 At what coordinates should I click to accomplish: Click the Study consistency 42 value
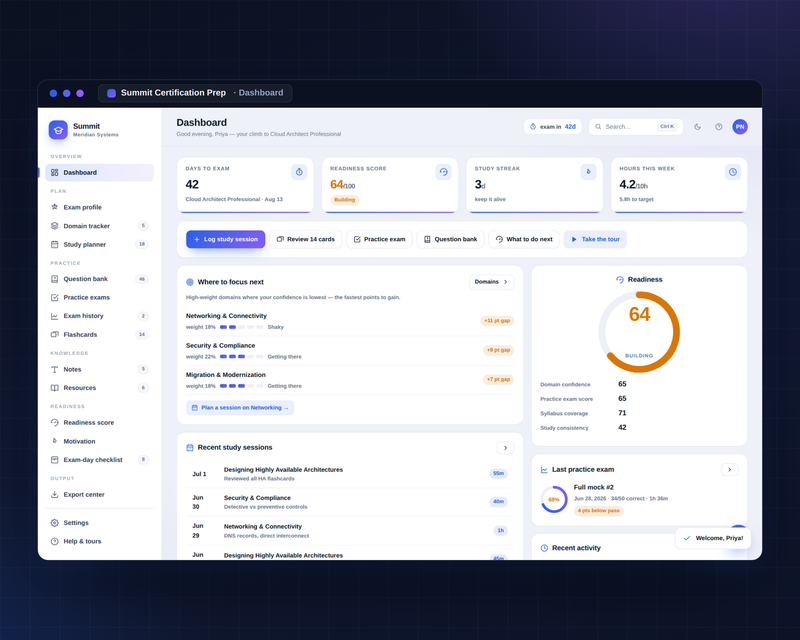tap(622, 428)
